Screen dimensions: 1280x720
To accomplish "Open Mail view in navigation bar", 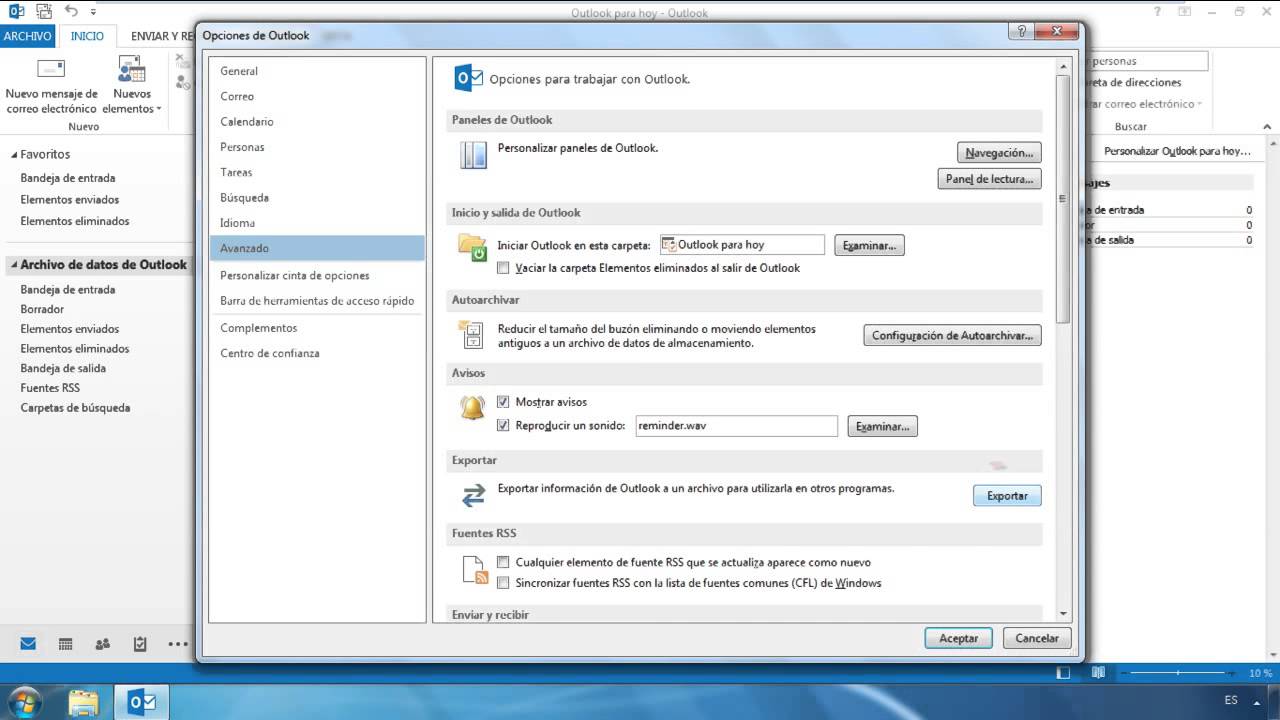I will (28, 644).
